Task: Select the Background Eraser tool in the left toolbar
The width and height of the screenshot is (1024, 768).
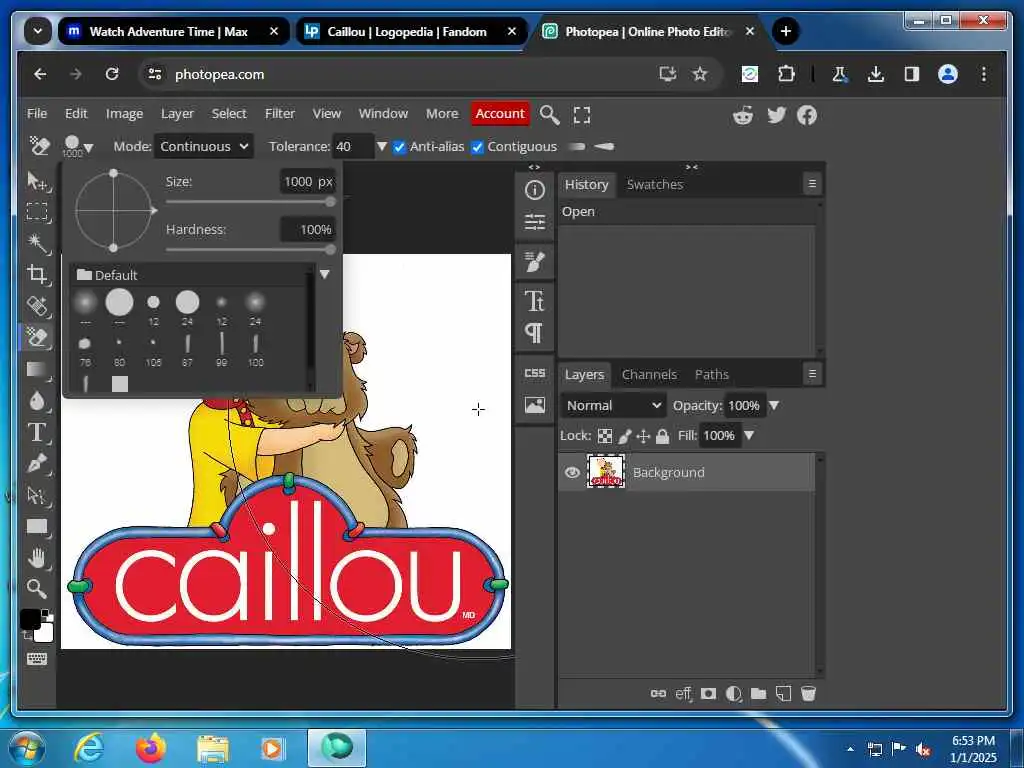Action: pos(37,337)
